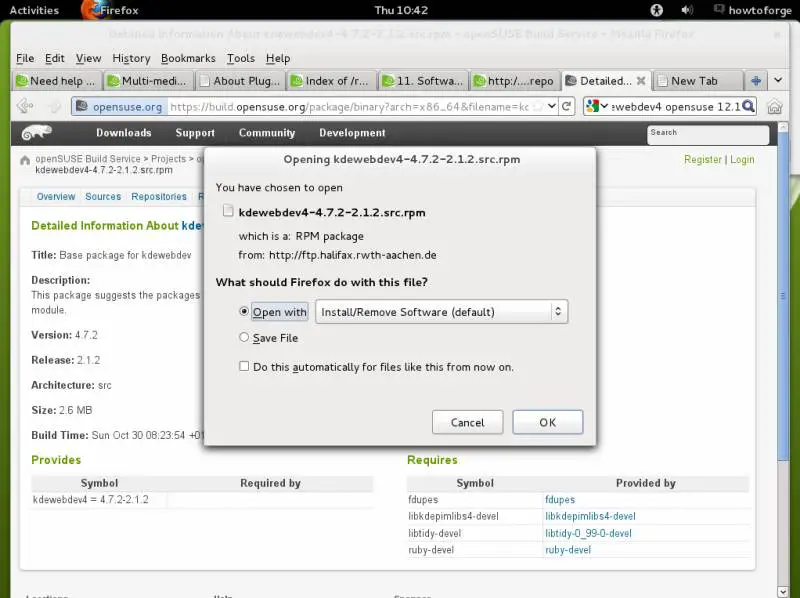This screenshot has height=598, width=800.
Task: Open the Support navigation item
Action: [195, 133]
